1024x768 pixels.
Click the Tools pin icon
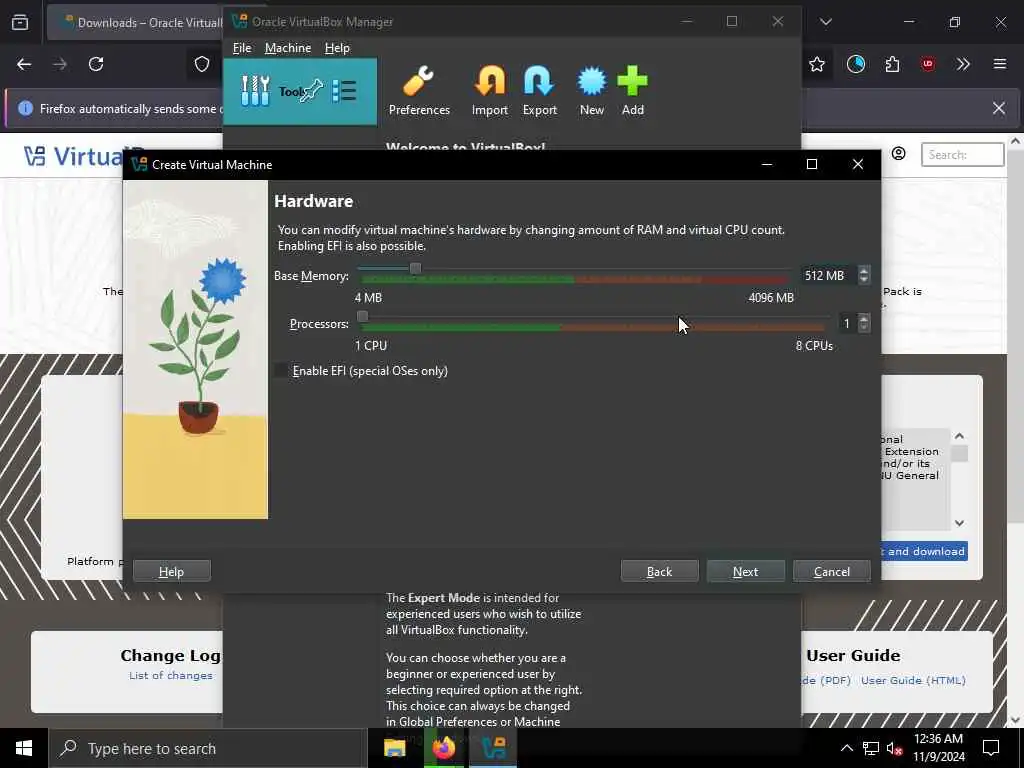pos(312,91)
